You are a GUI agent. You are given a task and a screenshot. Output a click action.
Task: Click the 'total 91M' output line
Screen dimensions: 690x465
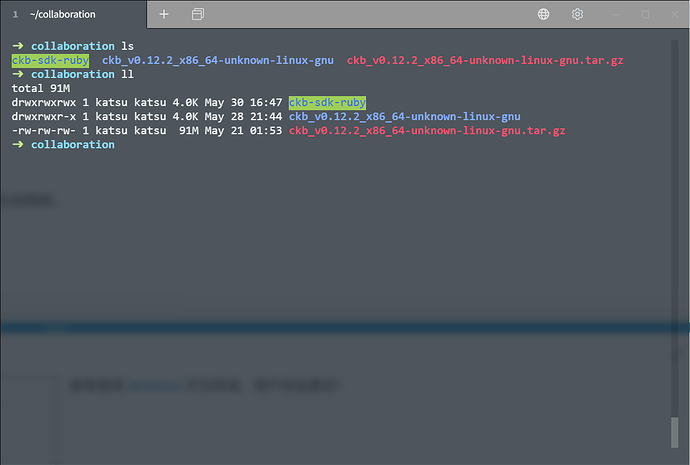(x=41, y=88)
